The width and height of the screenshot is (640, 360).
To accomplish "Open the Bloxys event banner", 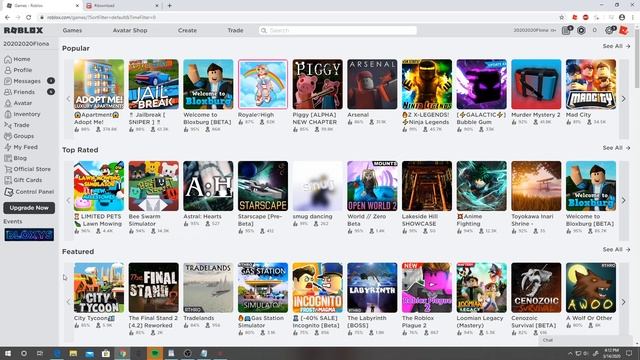I will click(x=29, y=235).
